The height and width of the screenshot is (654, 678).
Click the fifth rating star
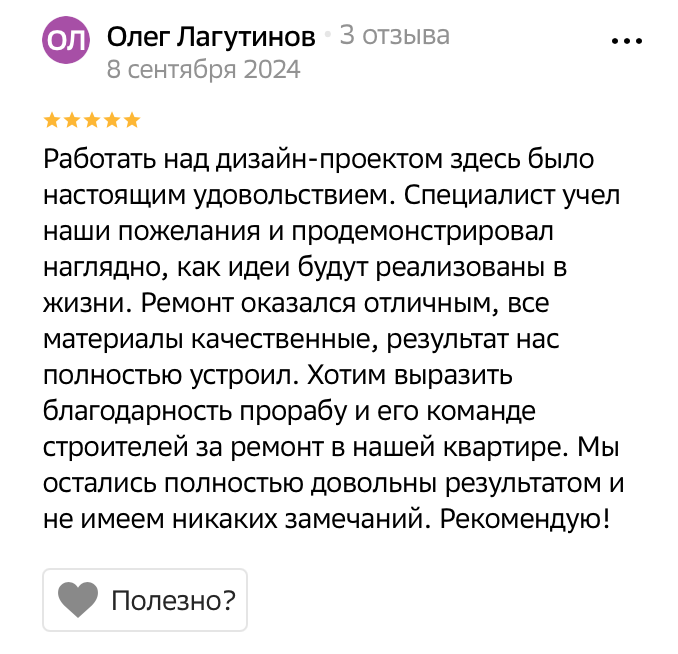pos(131,121)
